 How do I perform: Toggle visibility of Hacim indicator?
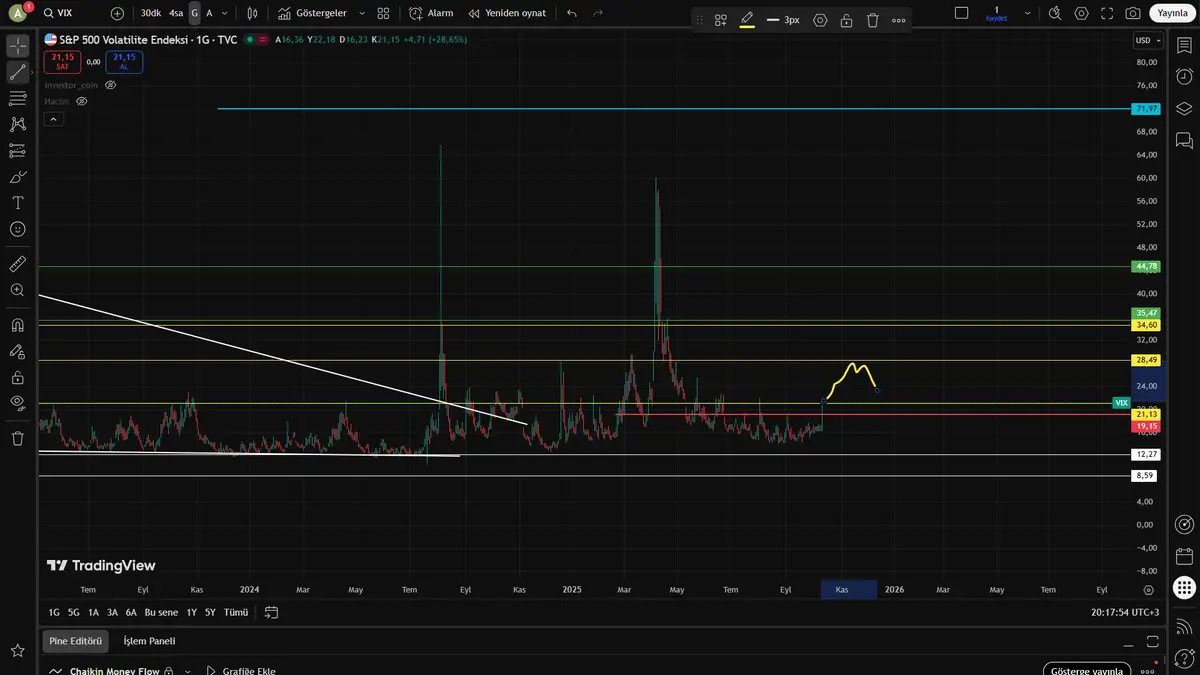point(82,101)
